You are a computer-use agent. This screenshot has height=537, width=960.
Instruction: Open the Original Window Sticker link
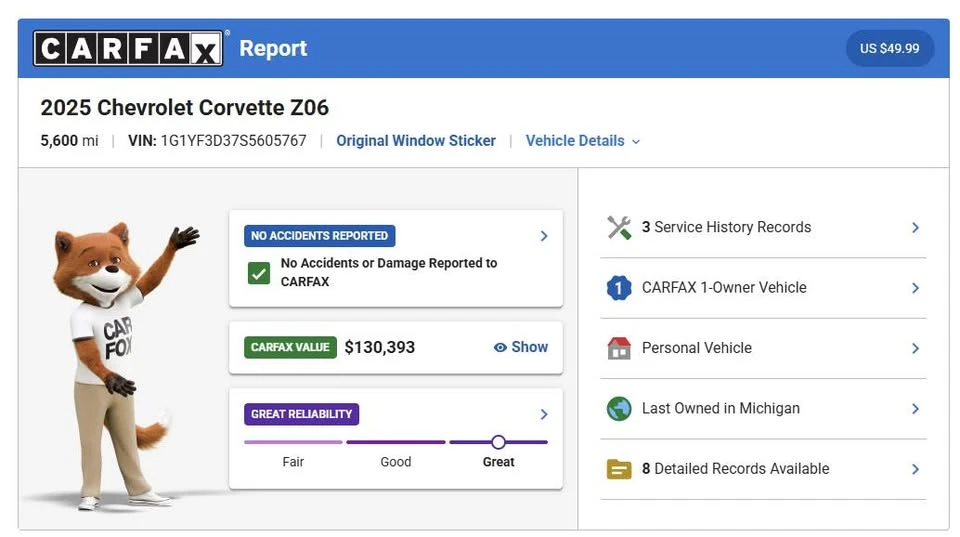[x=416, y=141]
